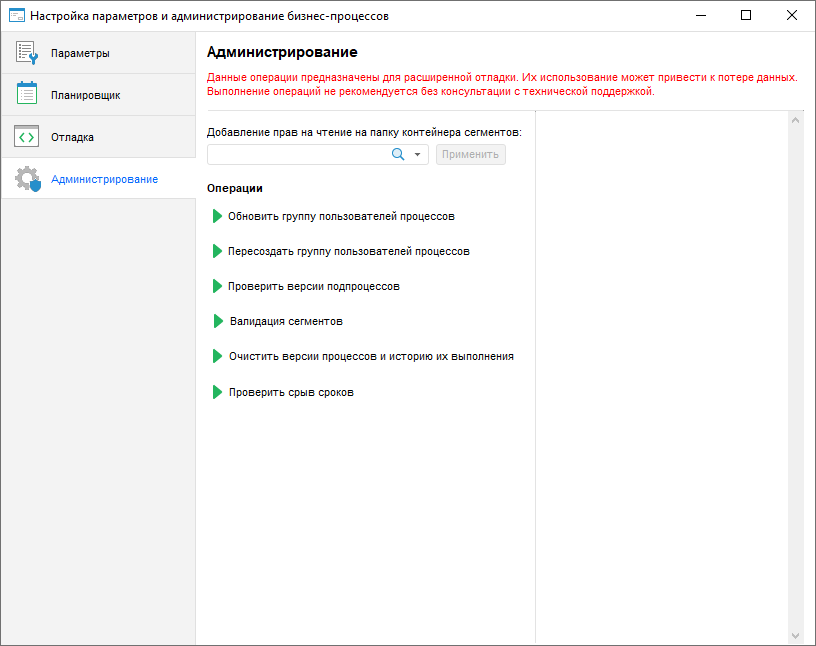Run Пересоздать группу пользователей процессов
Viewport: 816px width, 646px height.
(349, 251)
